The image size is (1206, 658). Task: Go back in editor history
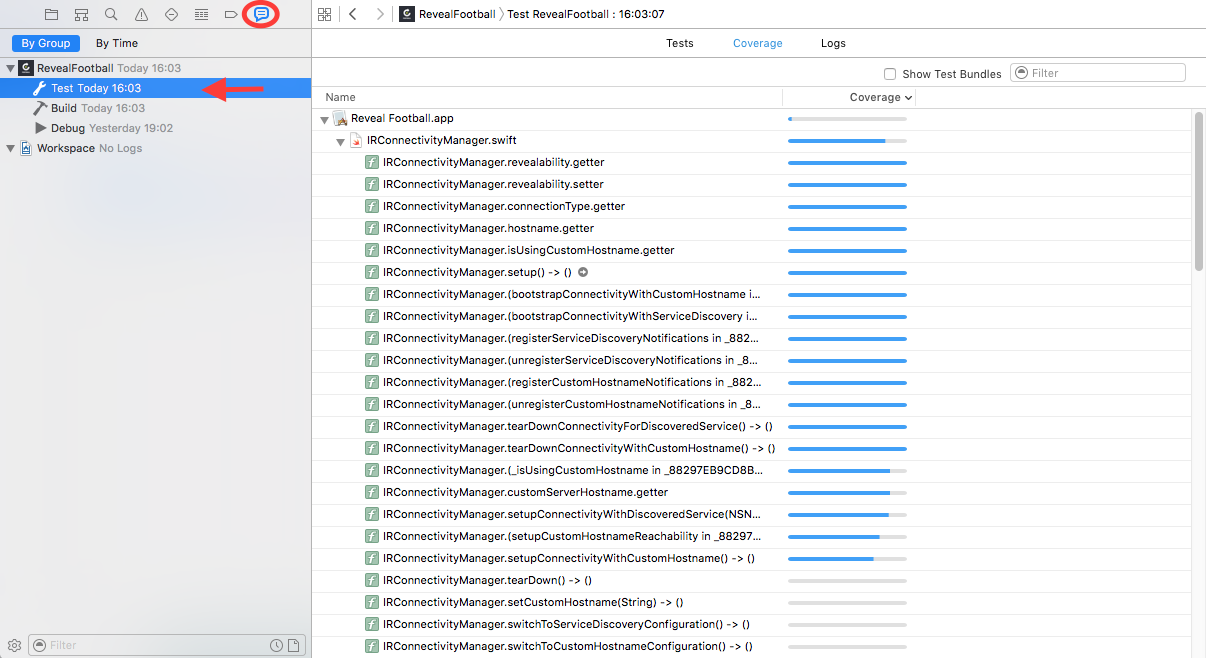click(x=353, y=14)
